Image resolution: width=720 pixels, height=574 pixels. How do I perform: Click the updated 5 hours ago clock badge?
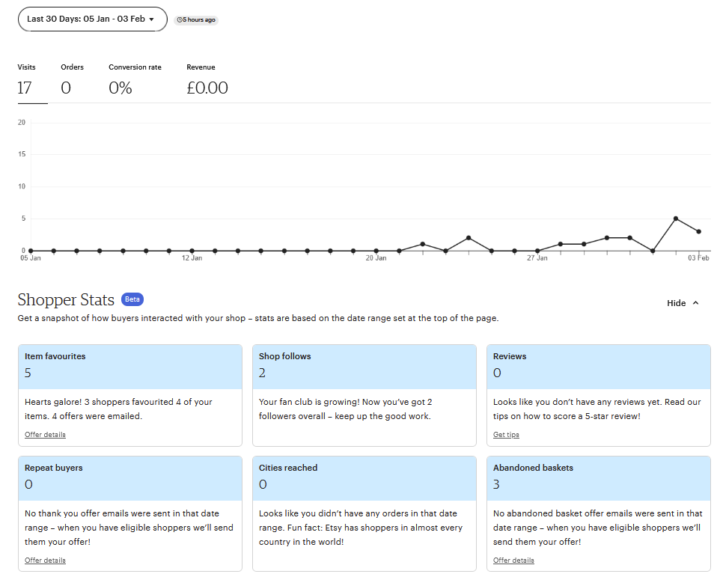[x=196, y=20]
